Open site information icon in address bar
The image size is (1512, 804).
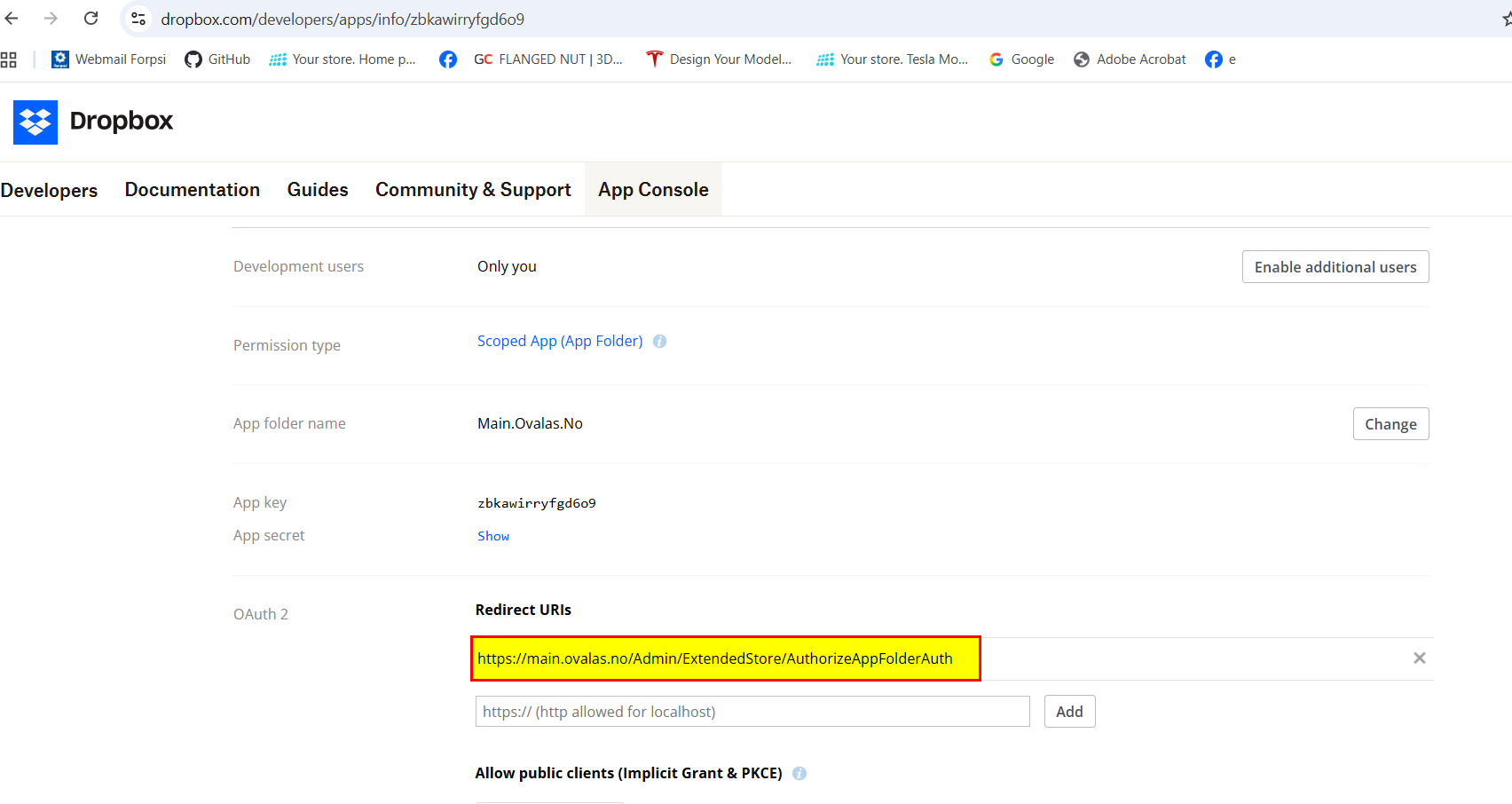[138, 19]
